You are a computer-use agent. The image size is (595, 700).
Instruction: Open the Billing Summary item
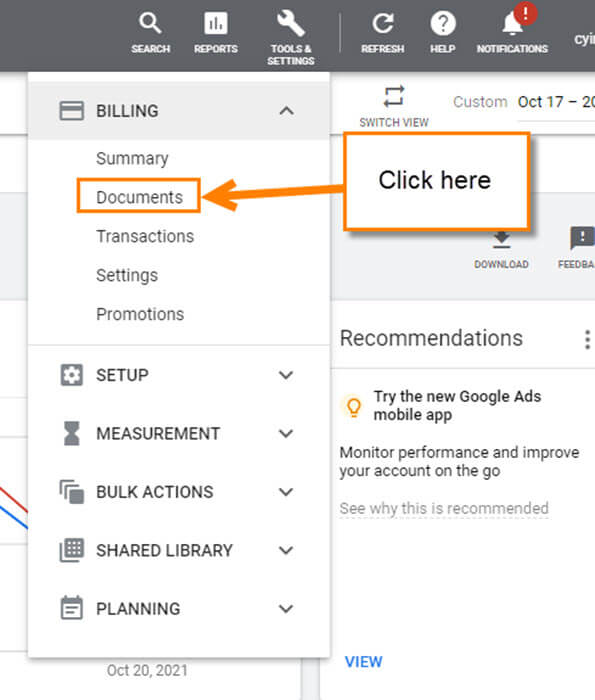(132, 158)
